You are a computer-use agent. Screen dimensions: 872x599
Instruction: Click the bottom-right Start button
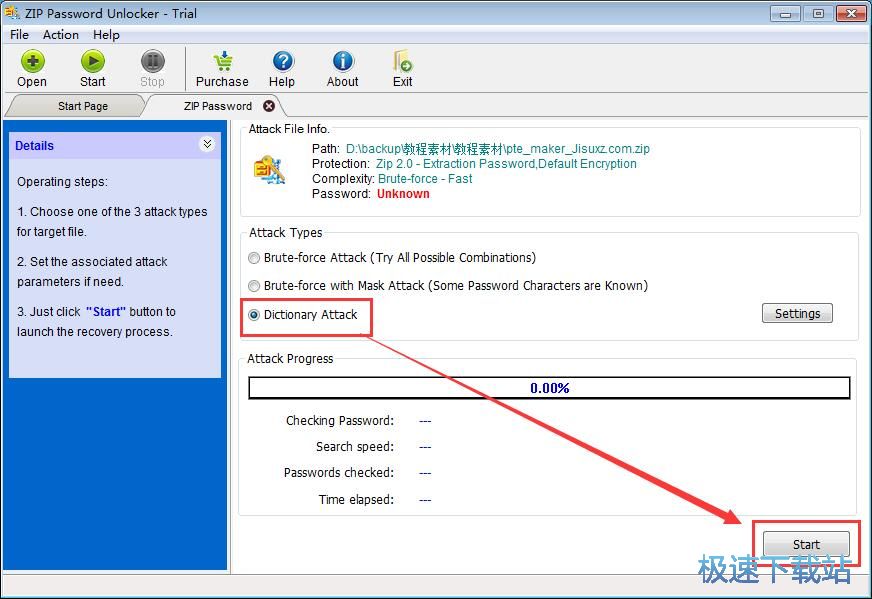[806, 544]
